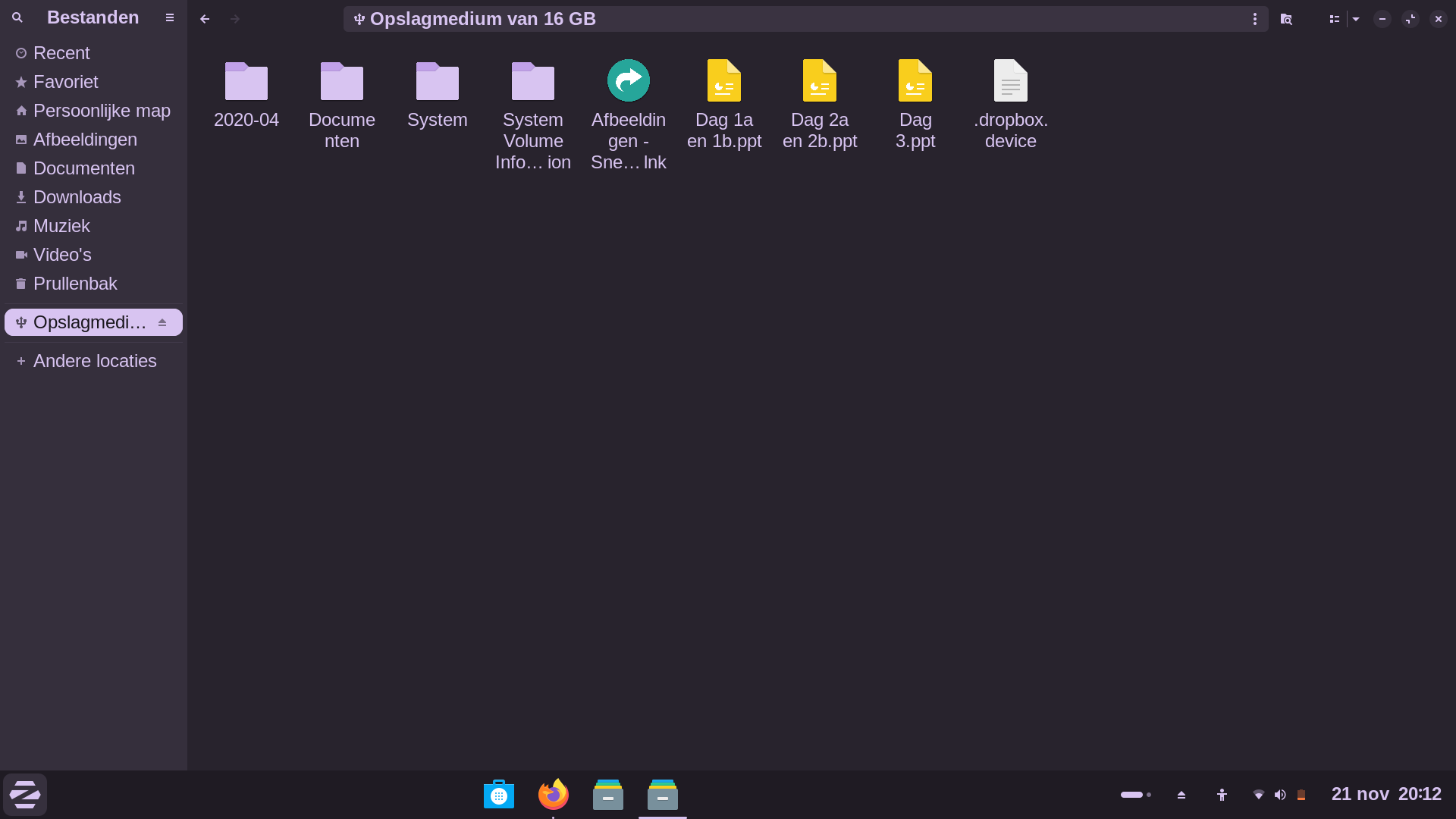Expand the view options dropdown arrow
Image resolution: width=1456 pixels, height=819 pixels.
point(1356,19)
